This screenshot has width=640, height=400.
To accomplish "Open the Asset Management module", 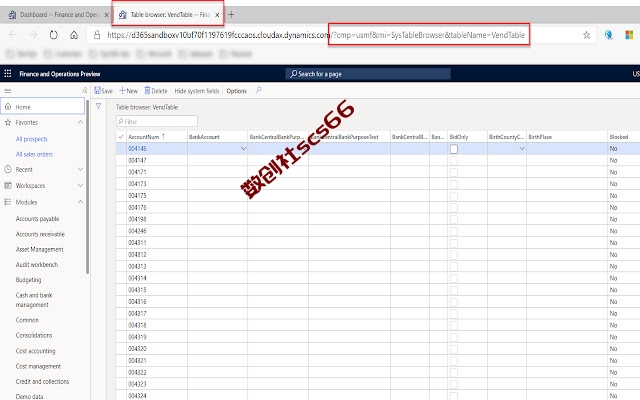I will point(40,249).
